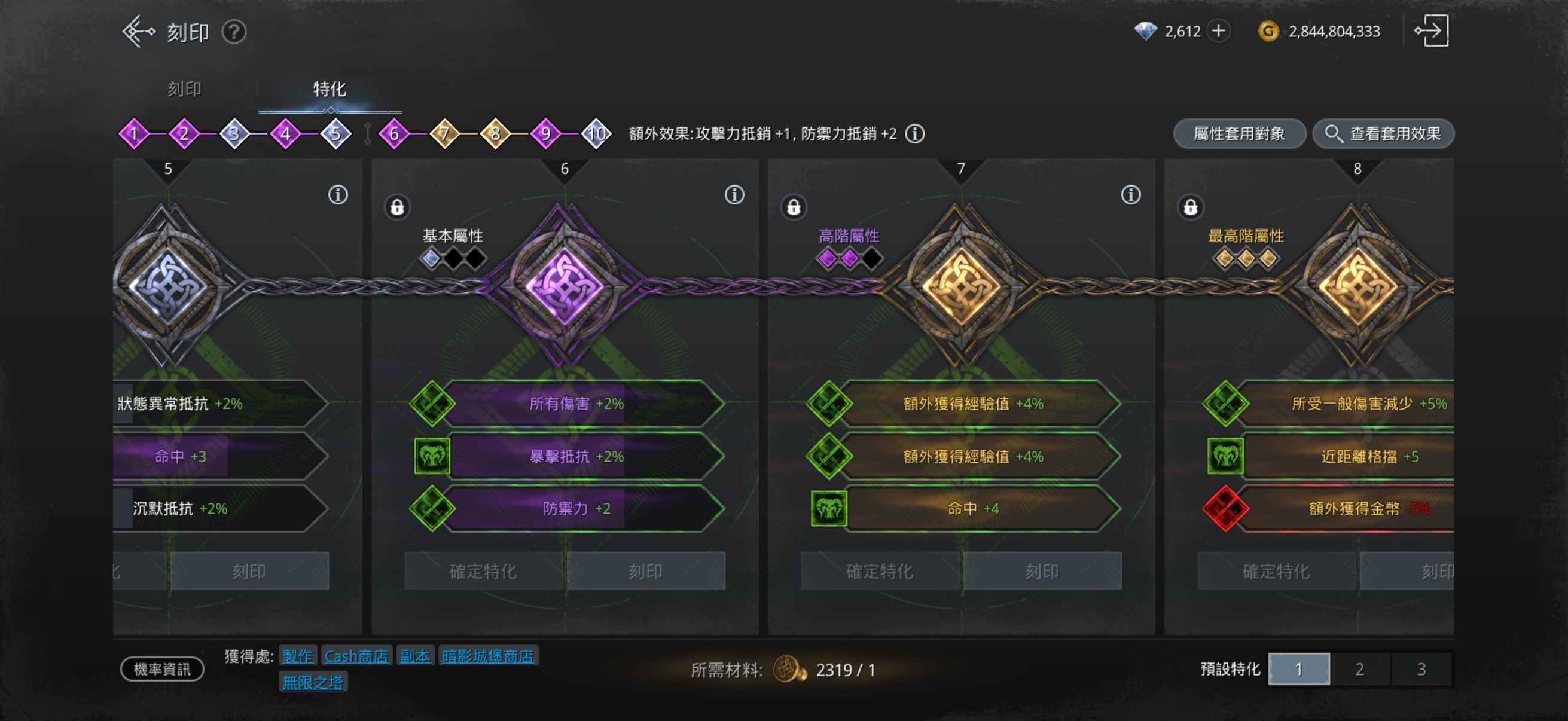Viewport: 1568px width, 721px height.
Task: Click info icon on slot 6 panel
Action: pos(734,195)
